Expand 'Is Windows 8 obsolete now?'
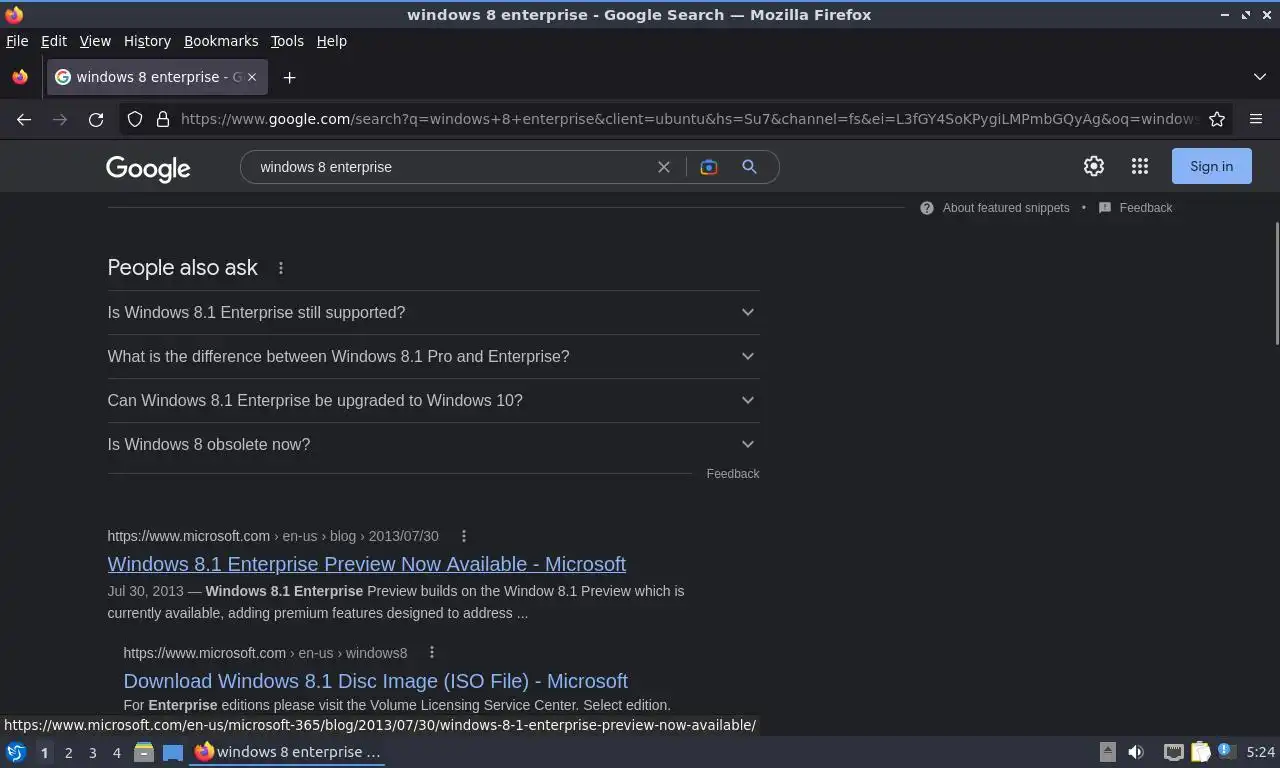This screenshot has height=768, width=1280. pyautogui.click(x=433, y=444)
